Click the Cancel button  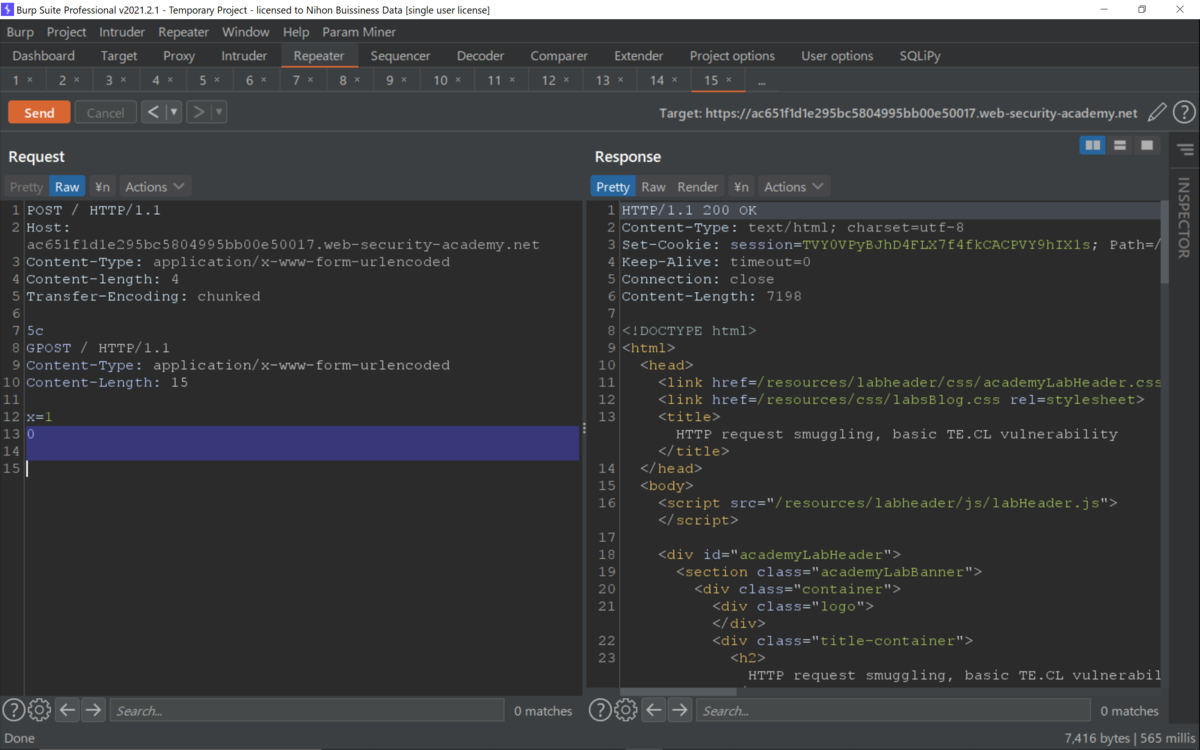tap(105, 113)
